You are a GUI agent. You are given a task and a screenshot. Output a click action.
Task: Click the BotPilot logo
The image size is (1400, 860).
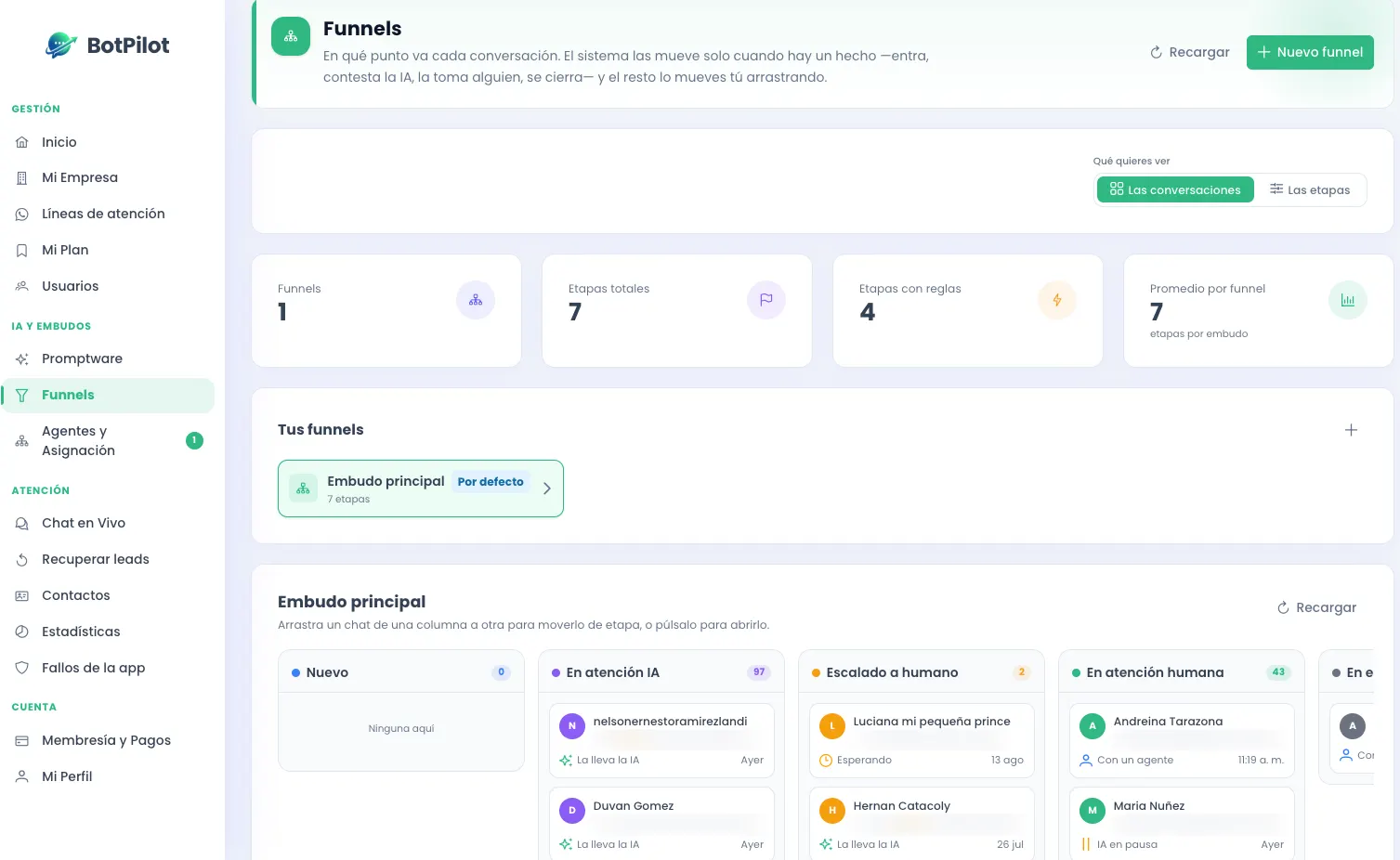coord(108,45)
